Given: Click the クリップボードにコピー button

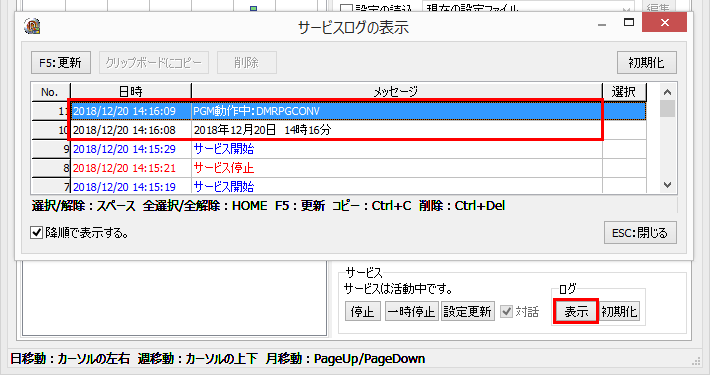Looking at the screenshot, I should [154, 62].
